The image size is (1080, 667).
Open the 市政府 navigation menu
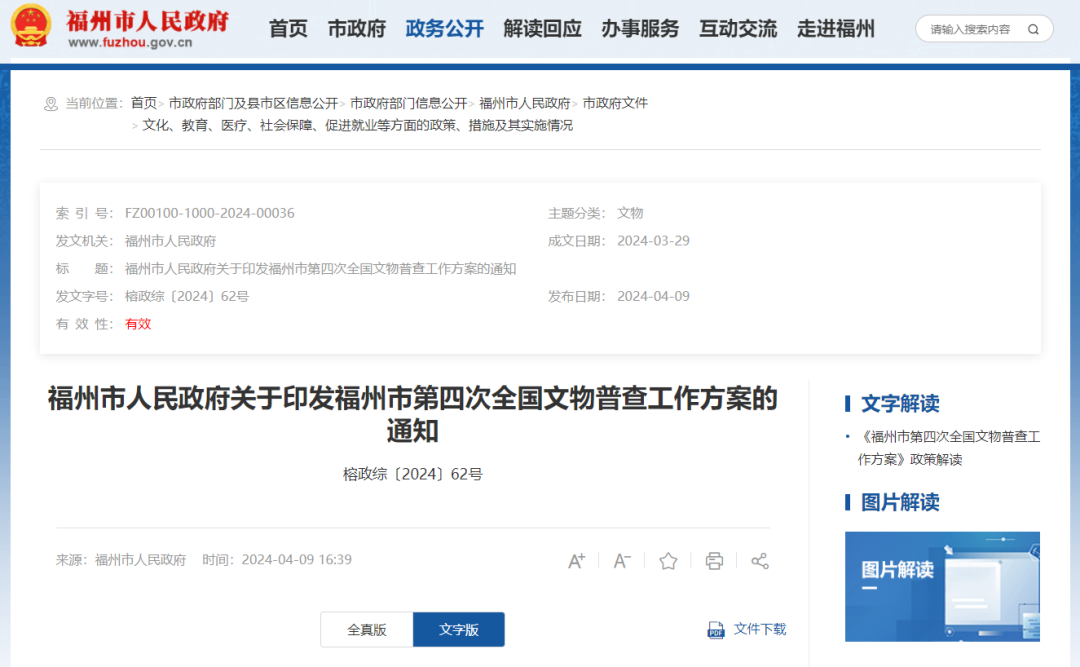[356, 29]
